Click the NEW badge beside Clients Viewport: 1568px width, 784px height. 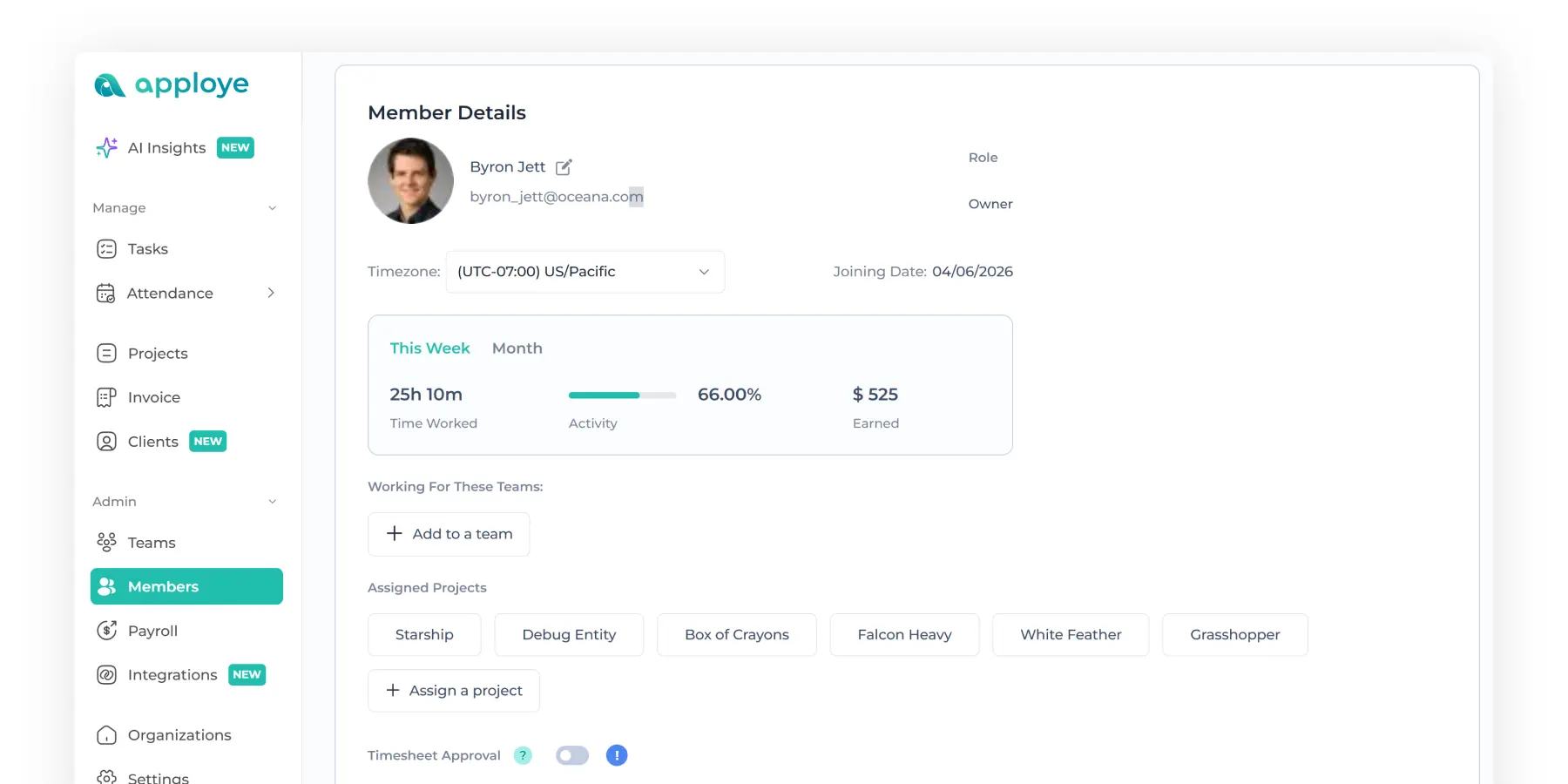pos(208,442)
